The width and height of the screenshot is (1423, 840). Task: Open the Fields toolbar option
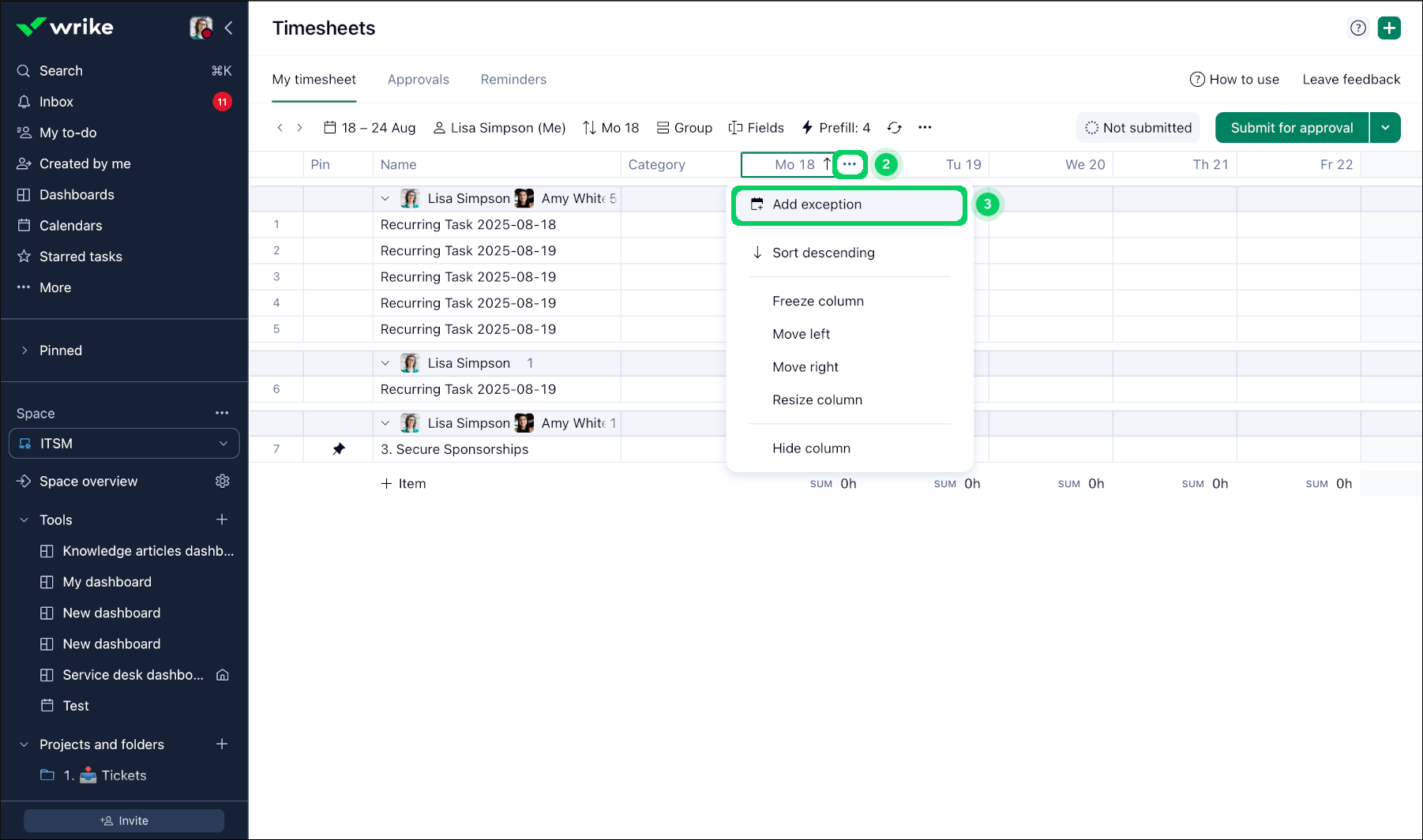pos(757,128)
